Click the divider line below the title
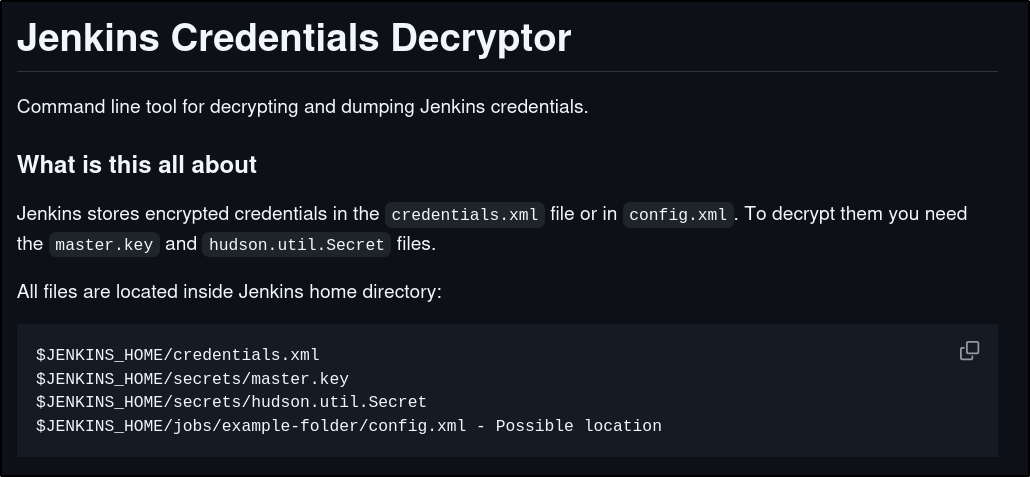Screen dimensions: 1030x477 click(x=507, y=72)
